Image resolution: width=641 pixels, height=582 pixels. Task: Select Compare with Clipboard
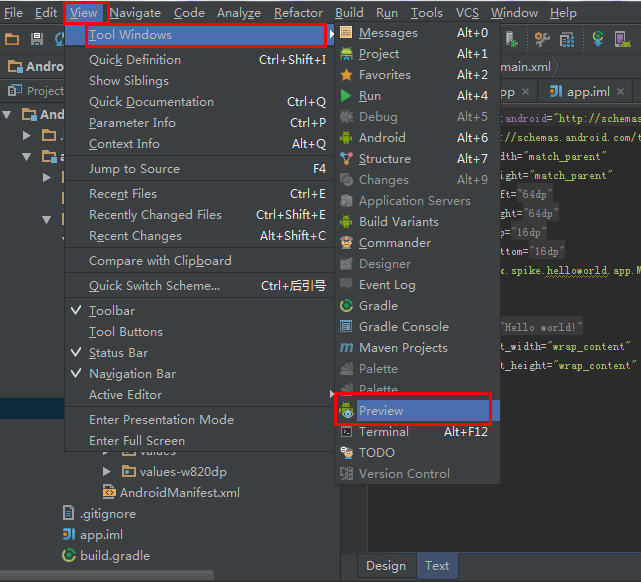(199, 261)
